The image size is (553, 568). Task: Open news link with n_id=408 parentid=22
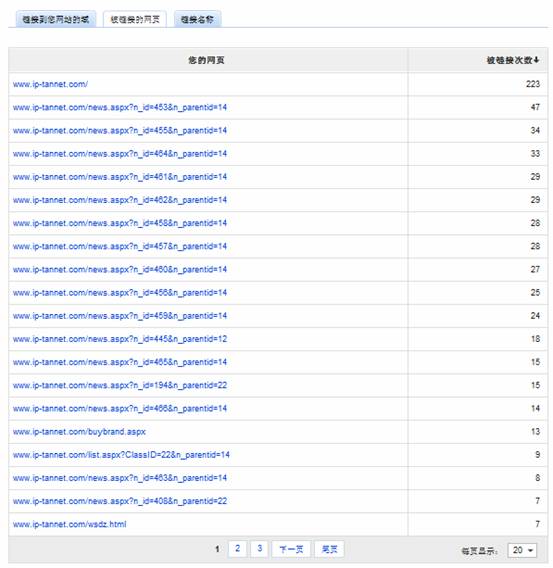[x=120, y=501]
